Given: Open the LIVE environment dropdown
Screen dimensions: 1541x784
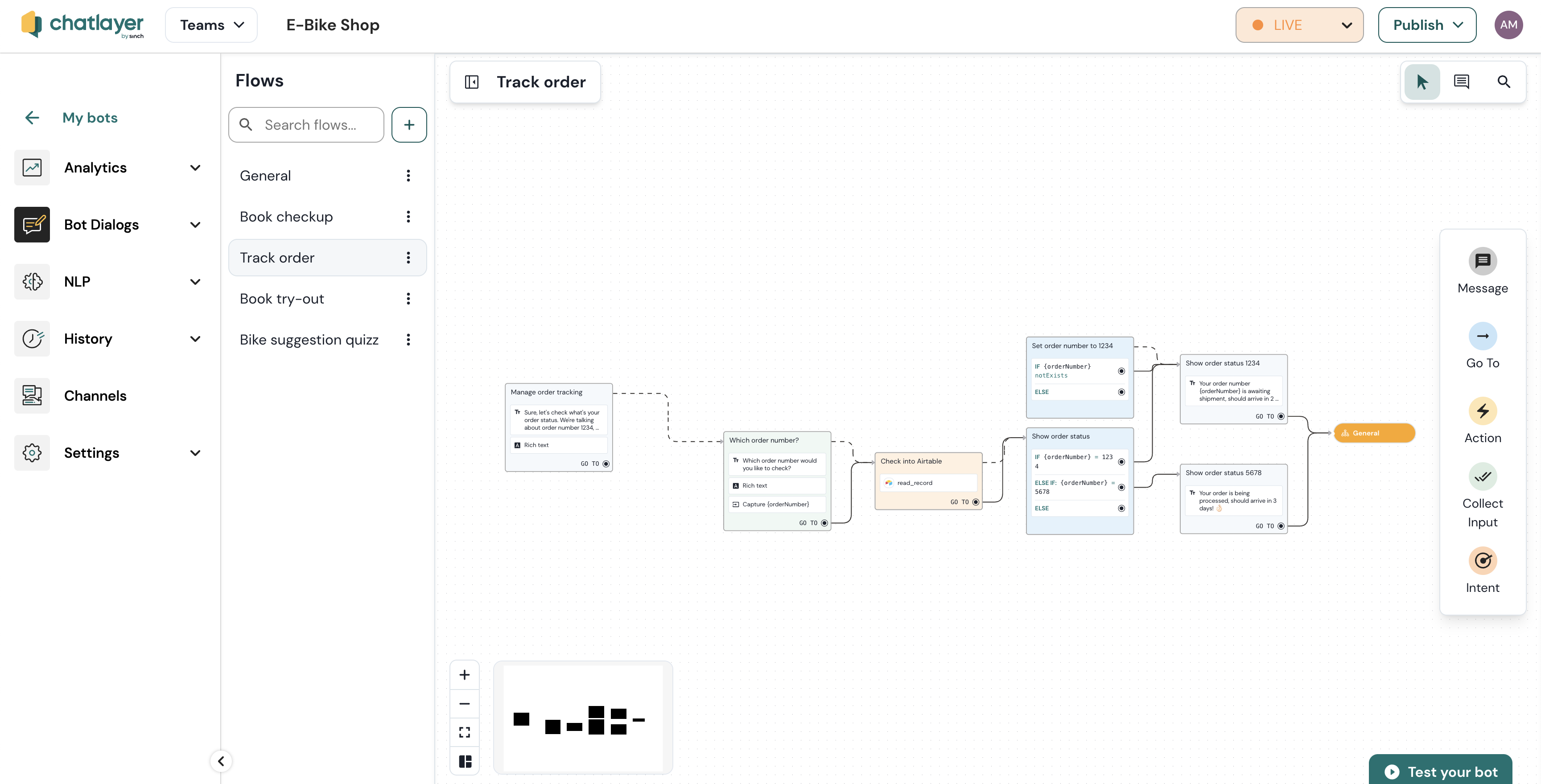Looking at the screenshot, I should tap(1299, 25).
